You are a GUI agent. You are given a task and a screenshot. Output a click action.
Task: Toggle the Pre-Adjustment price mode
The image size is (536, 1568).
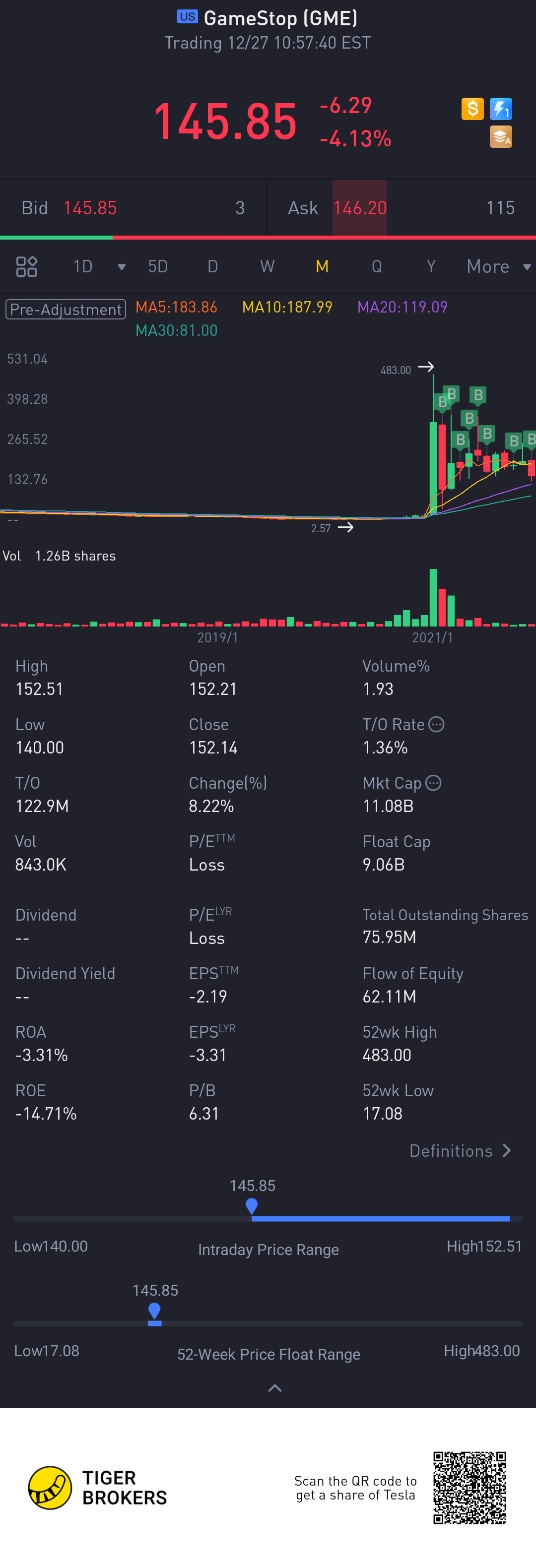point(66,309)
